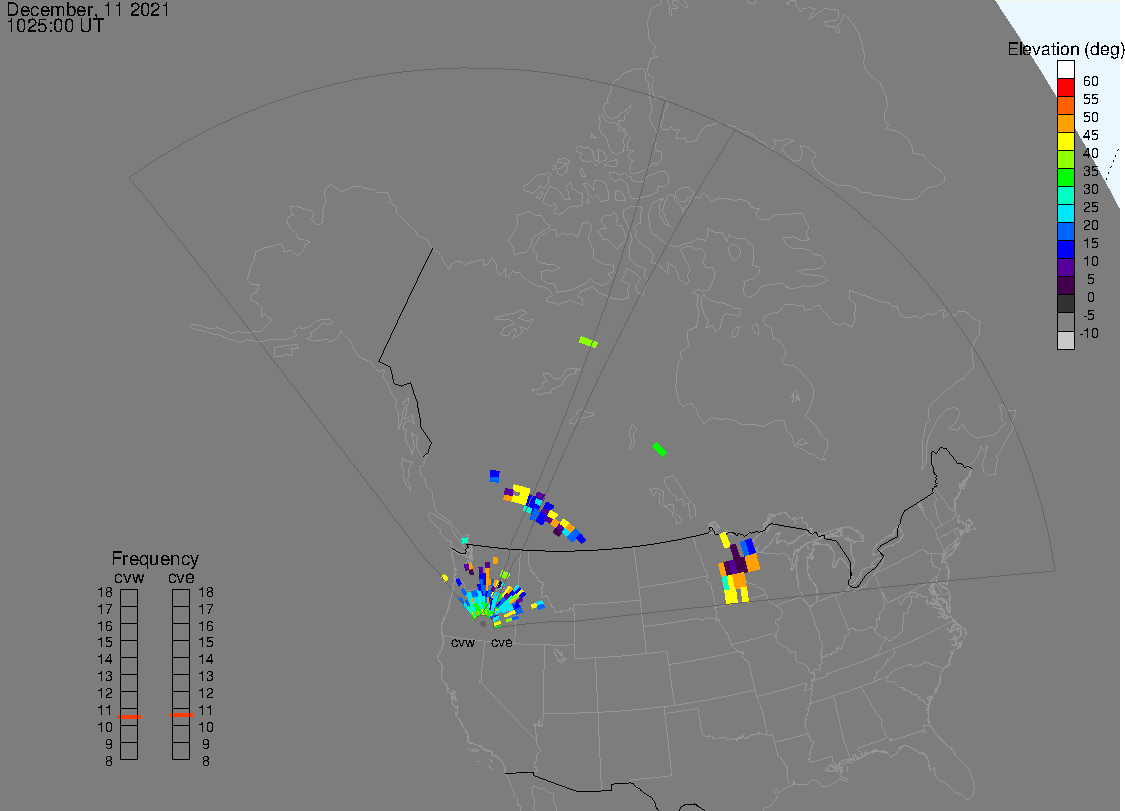The width and height of the screenshot is (1125, 811).
Task: Click the '1025:00 UT' timestamp
Action: (55, 26)
